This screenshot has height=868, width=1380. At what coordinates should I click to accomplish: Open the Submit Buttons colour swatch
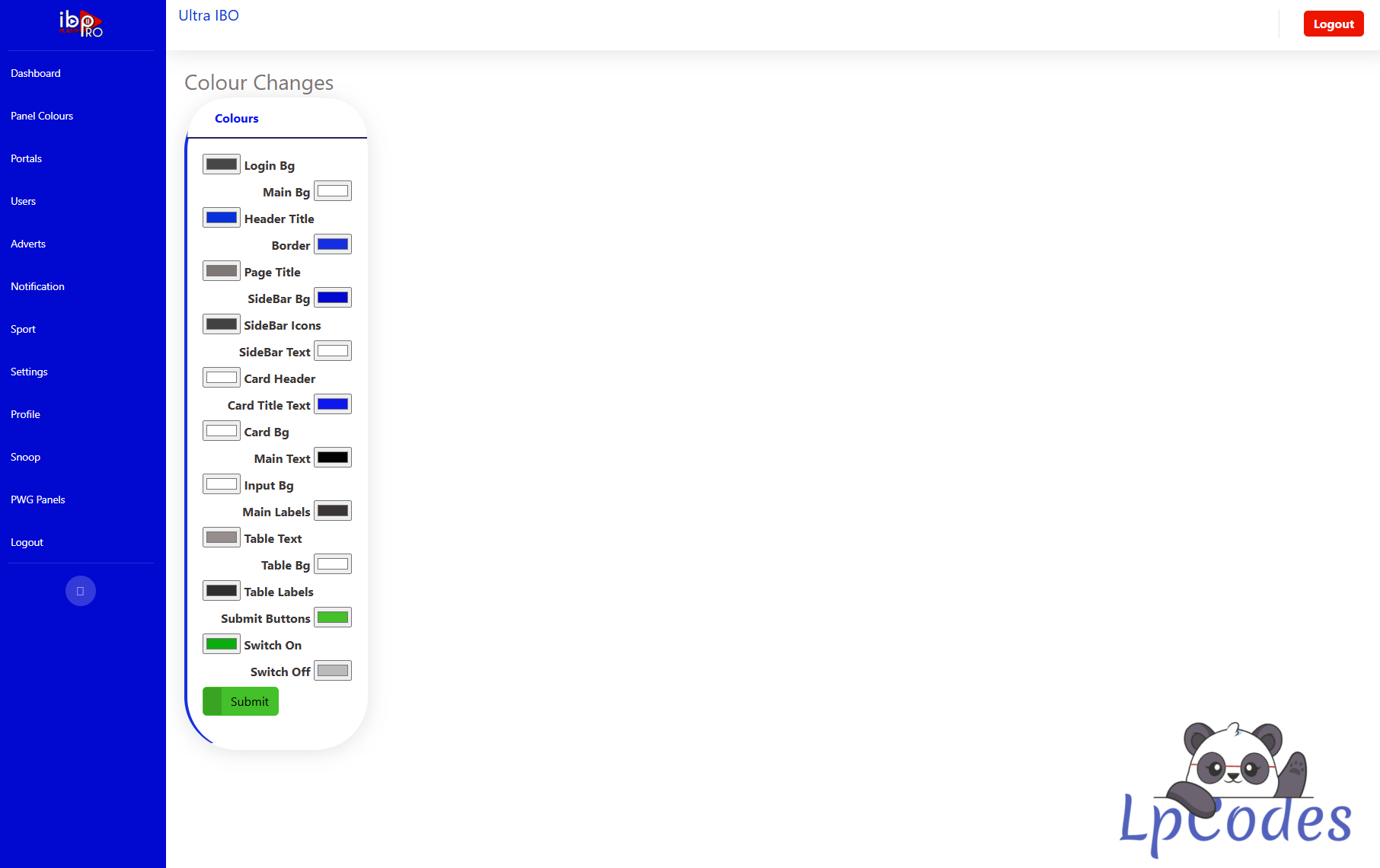coord(333,617)
